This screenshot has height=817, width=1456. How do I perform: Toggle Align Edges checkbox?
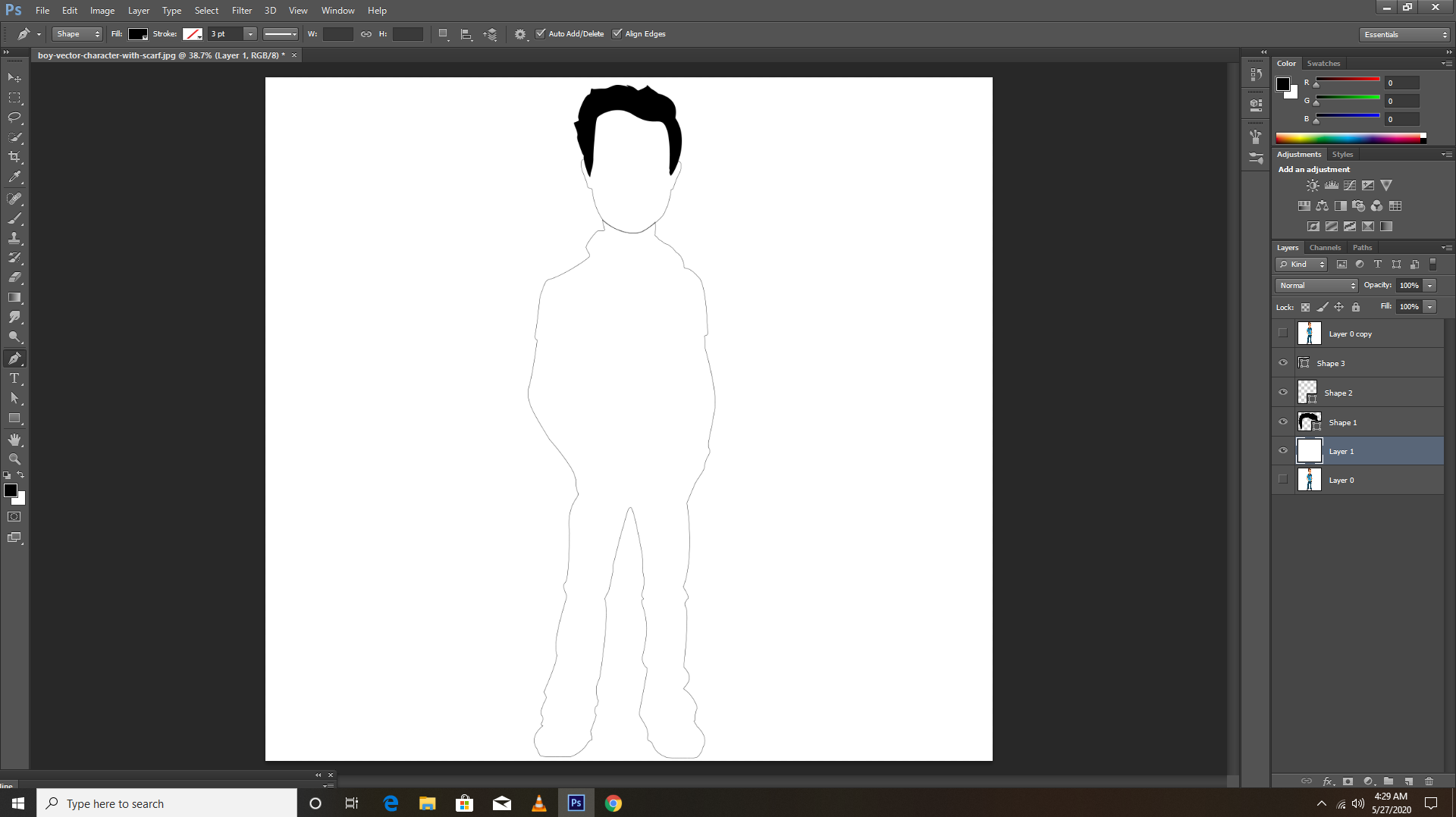(617, 33)
